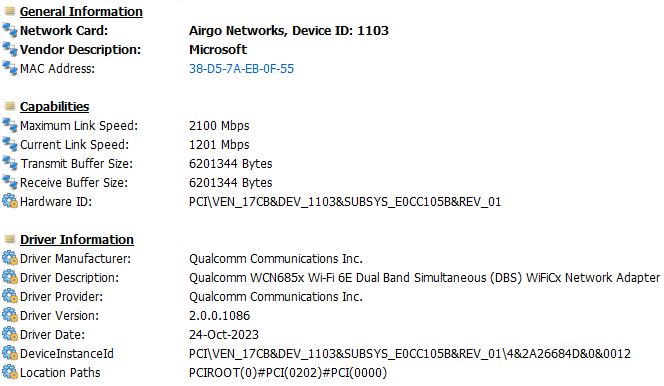Image resolution: width=664 pixels, height=386 pixels.
Task: Click the network icon beside Vendor Description
Action: point(10,50)
